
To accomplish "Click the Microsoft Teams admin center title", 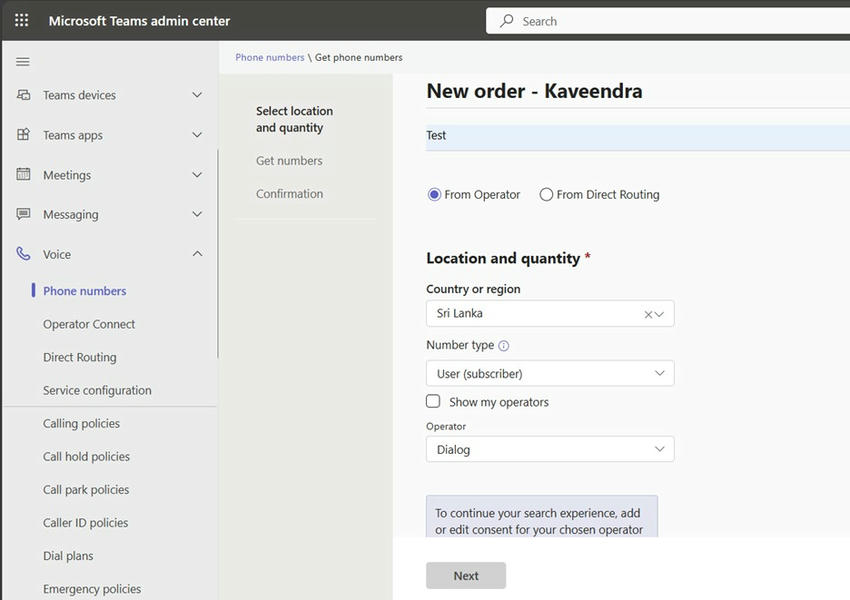I will pos(139,21).
